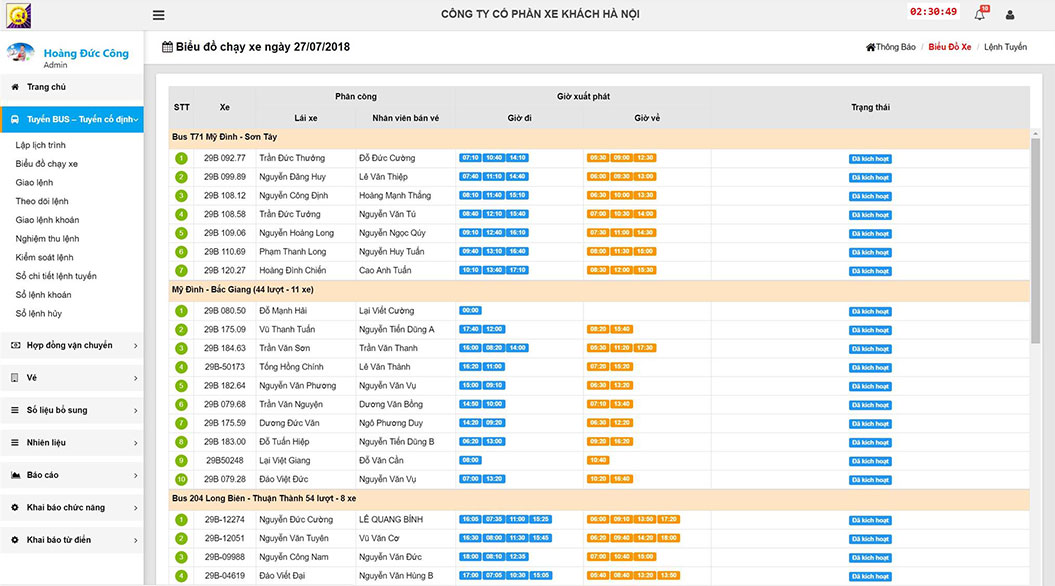Image resolution: width=1055 pixels, height=586 pixels.
Task: Collapse the Tuyến BUS – Tuyến cố định section
Action: coord(136,120)
